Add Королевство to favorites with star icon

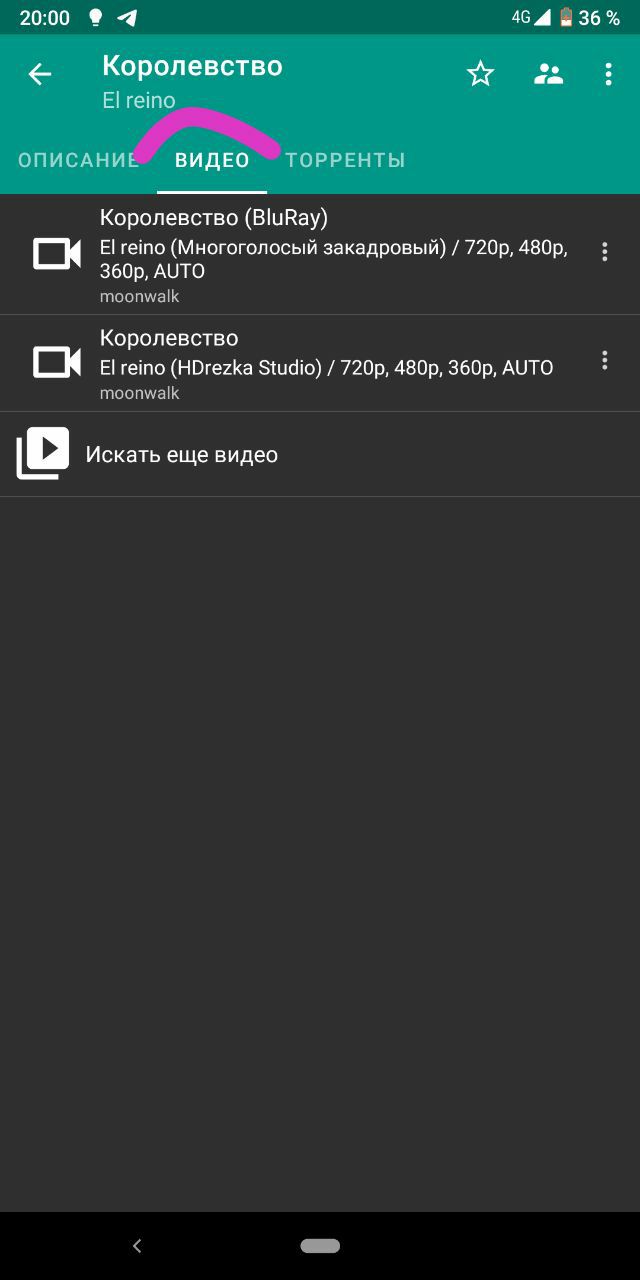click(x=481, y=74)
